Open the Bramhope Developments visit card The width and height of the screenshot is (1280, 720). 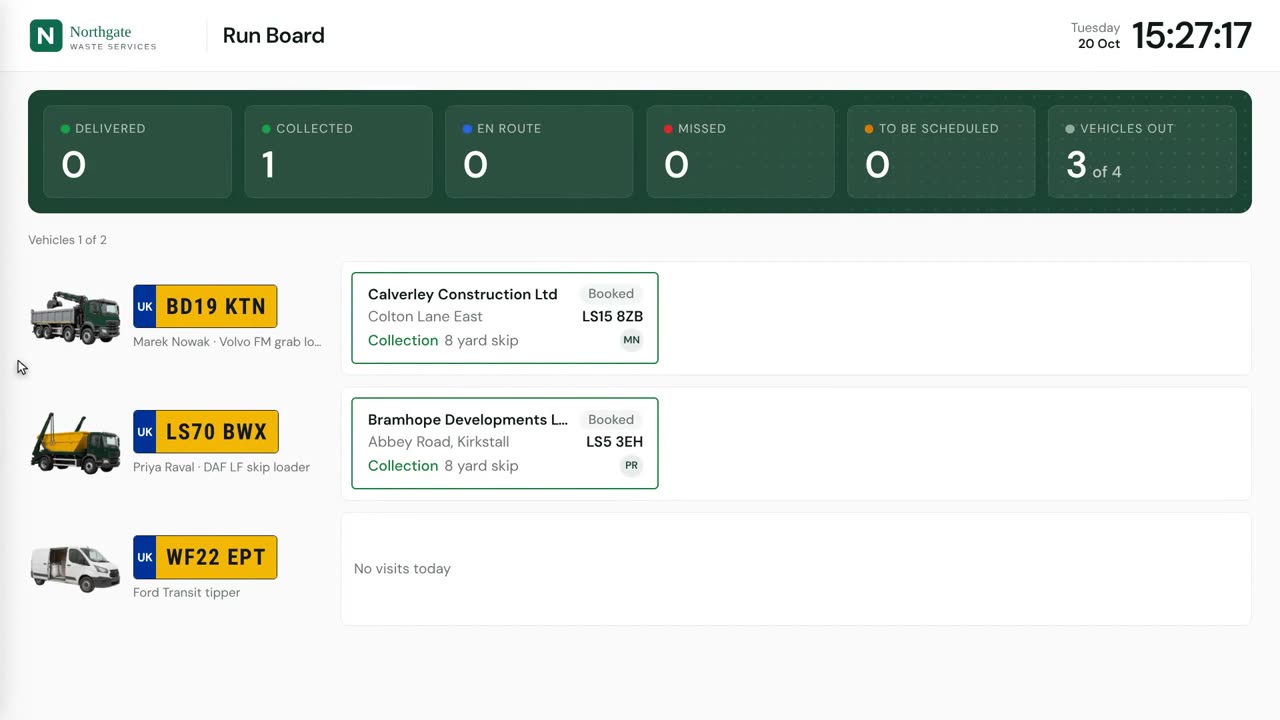tap(505, 443)
